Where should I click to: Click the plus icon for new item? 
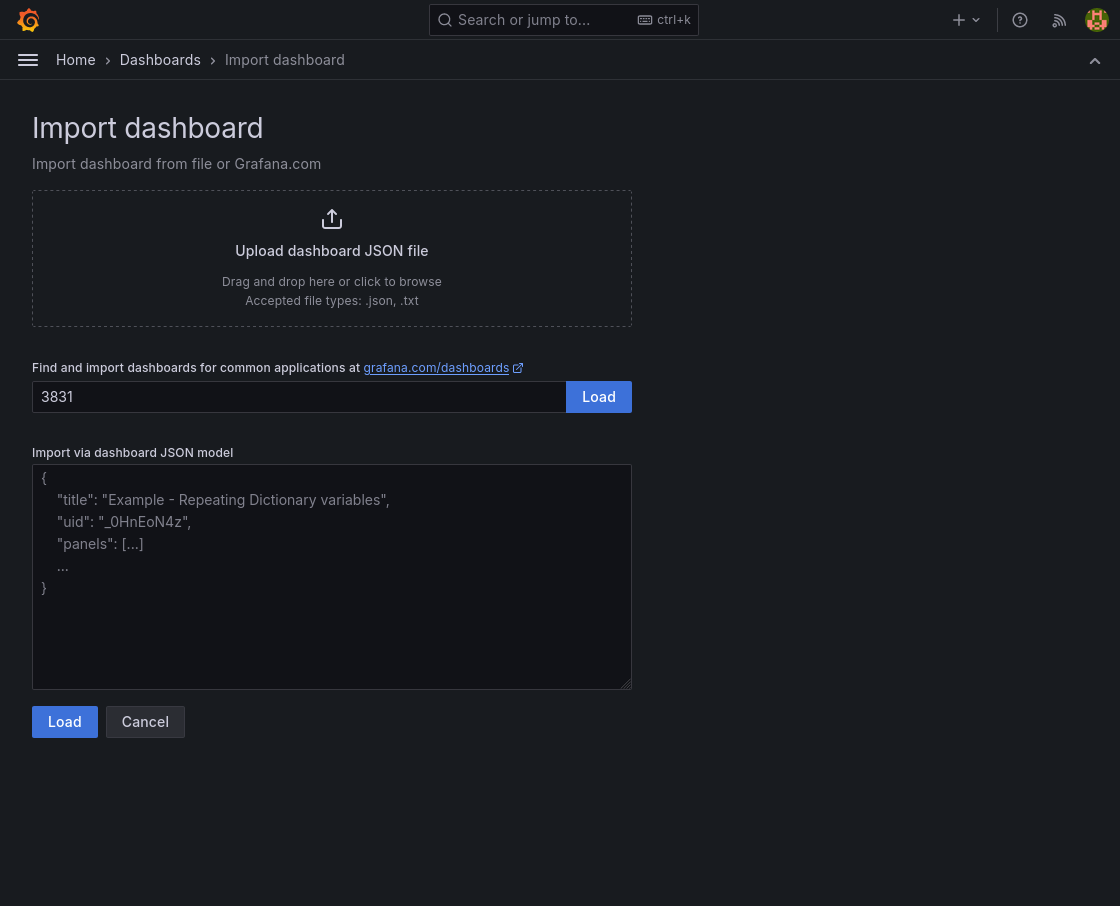pos(958,20)
